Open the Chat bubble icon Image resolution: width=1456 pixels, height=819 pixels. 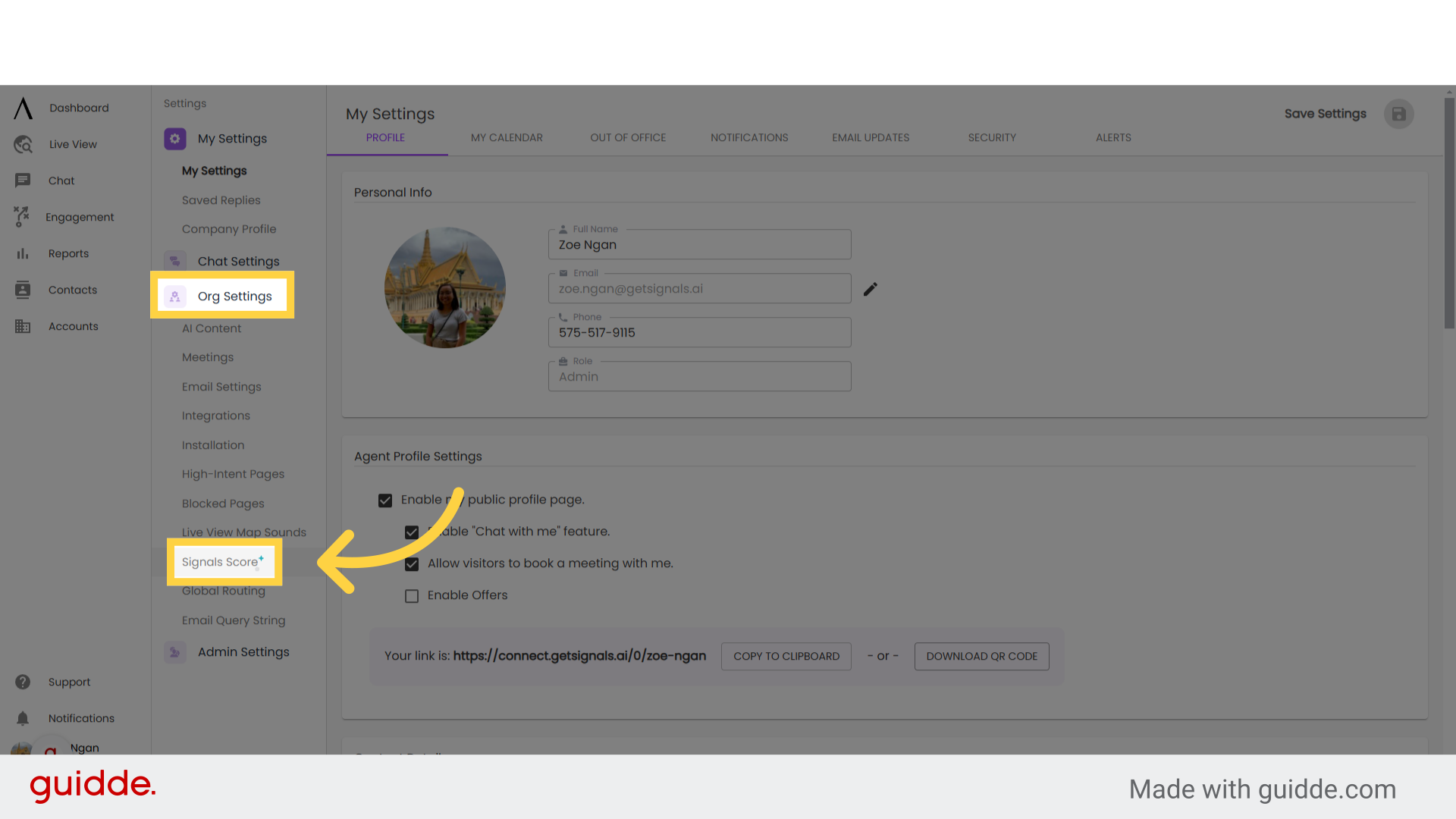pos(23,180)
